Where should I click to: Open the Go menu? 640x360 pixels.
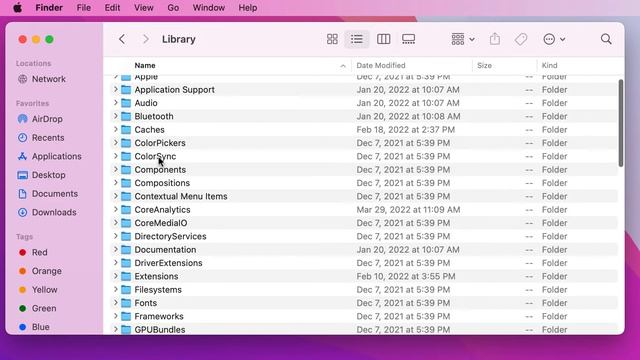173,8
